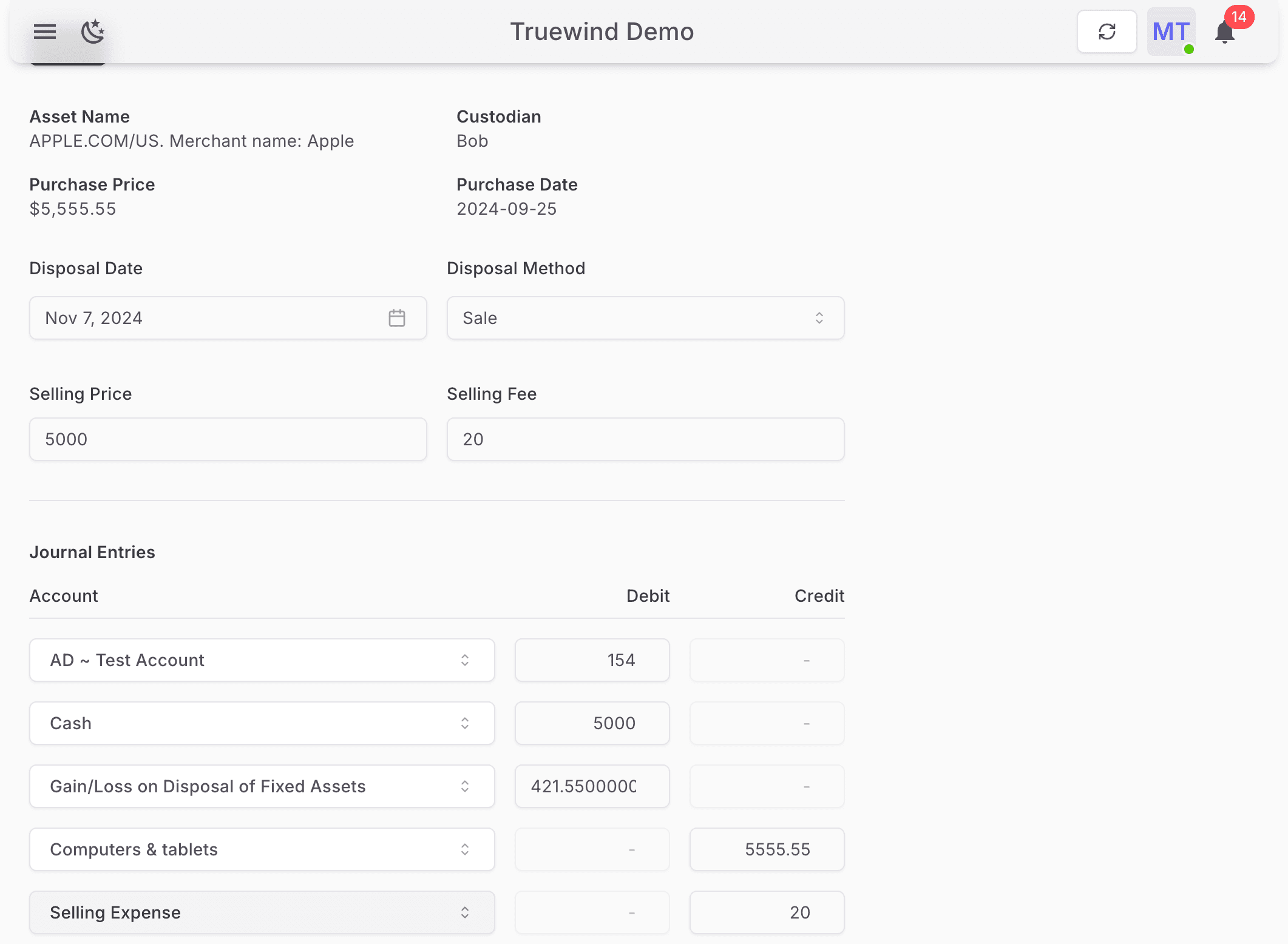
Task: Edit the 154 debit amount field
Action: (592, 660)
